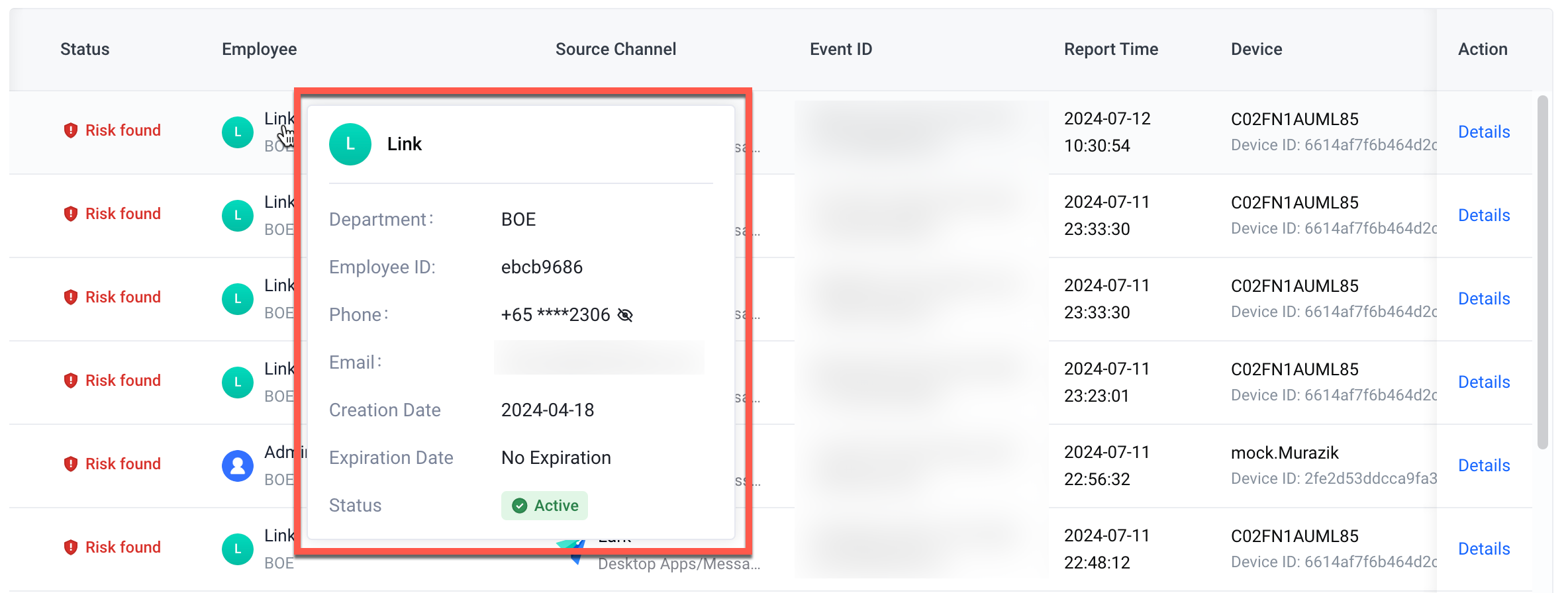Click the risk shield icon in the 22:48:12 row
Screen dimensions: 1568x593
tap(70, 547)
